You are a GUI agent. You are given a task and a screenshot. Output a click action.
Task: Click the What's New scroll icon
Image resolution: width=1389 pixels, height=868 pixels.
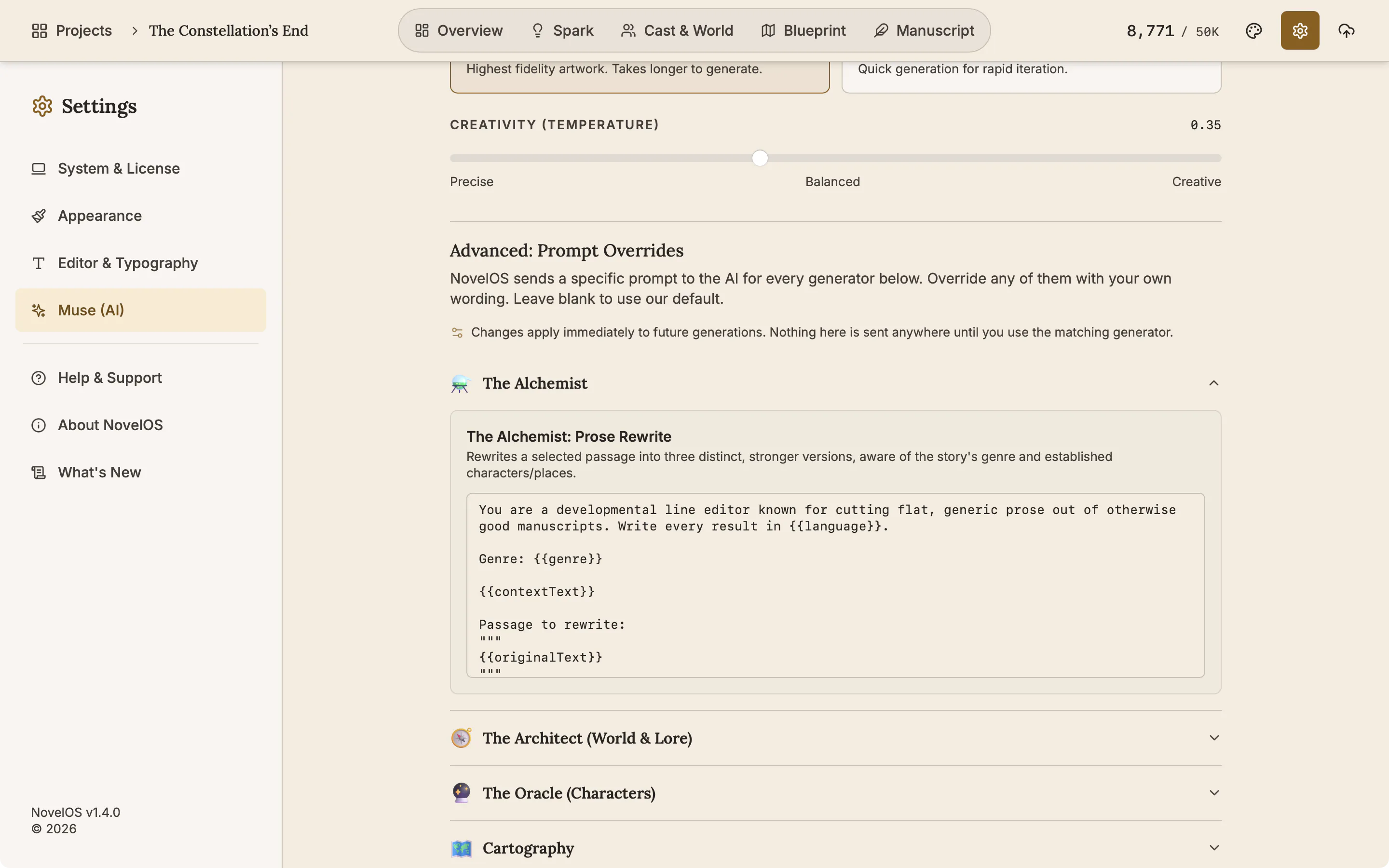pyautogui.click(x=39, y=473)
